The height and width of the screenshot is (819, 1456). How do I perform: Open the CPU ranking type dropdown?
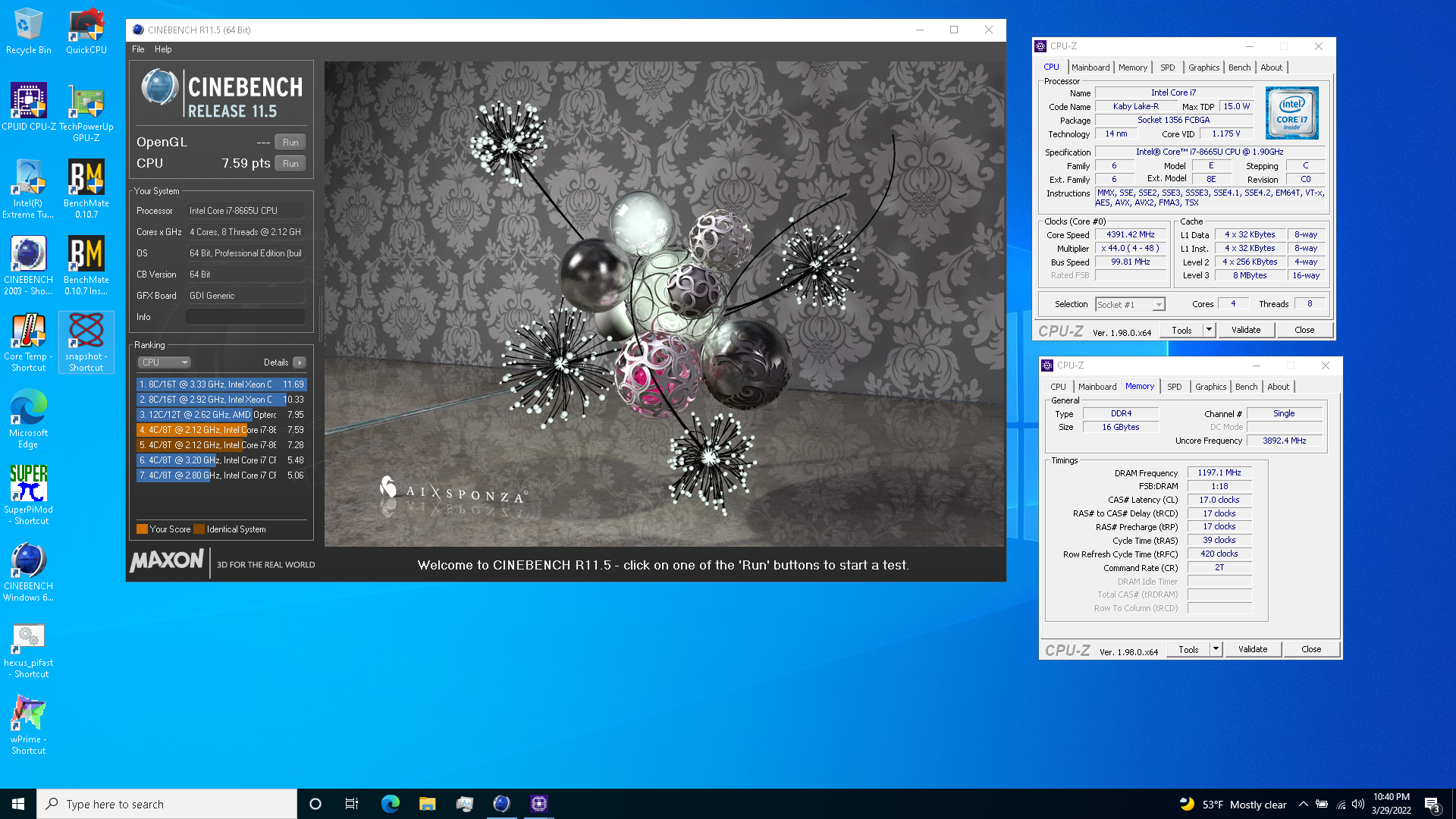click(x=164, y=362)
